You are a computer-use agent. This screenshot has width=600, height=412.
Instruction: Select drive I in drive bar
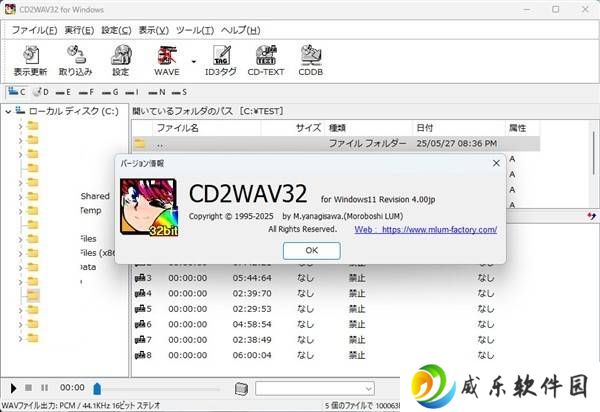coord(132,92)
